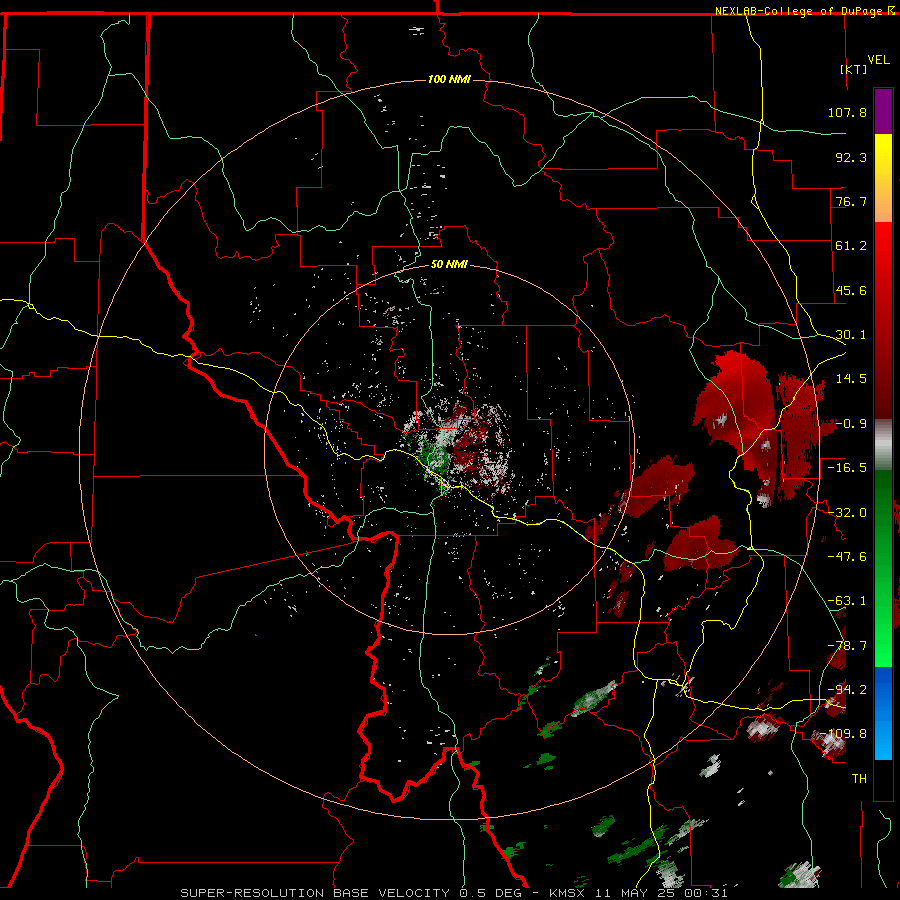Viewport: 900px width, 900px height.
Task: Pick the -109.8 velocity scale label
Action: pyautogui.click(x=844, y=734)
